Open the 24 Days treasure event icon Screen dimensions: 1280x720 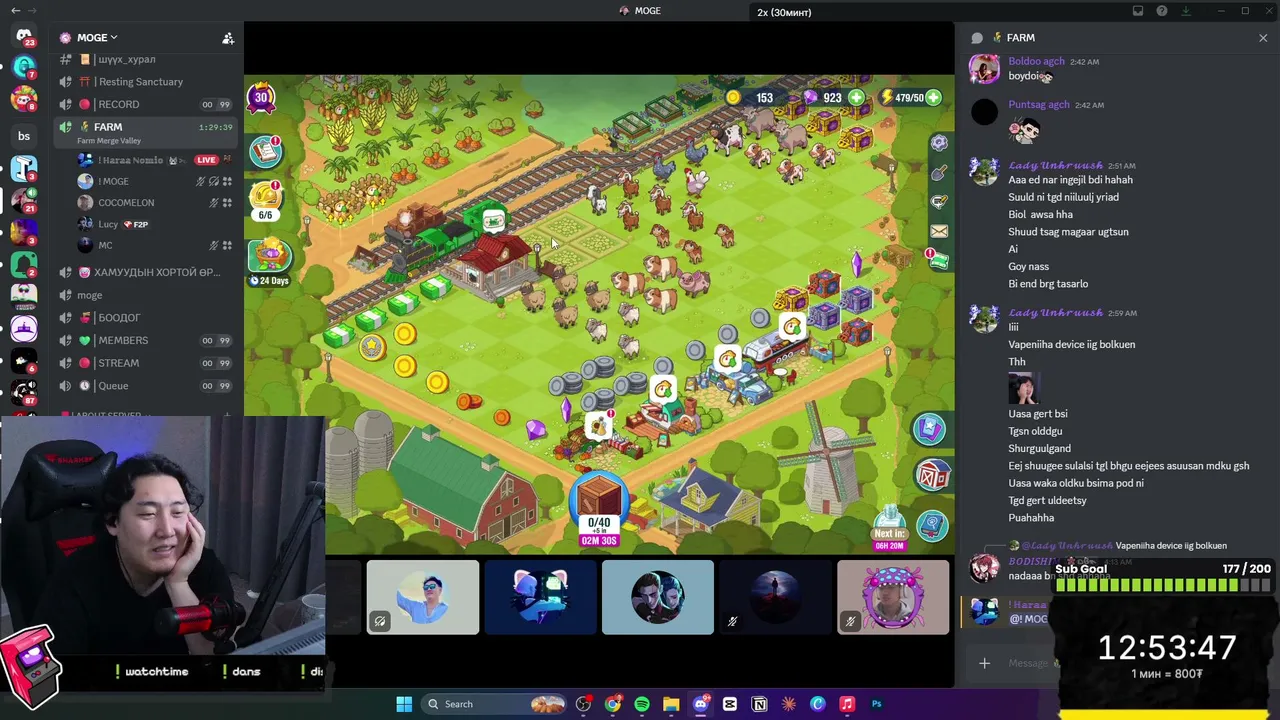click(x=269, y=262)
